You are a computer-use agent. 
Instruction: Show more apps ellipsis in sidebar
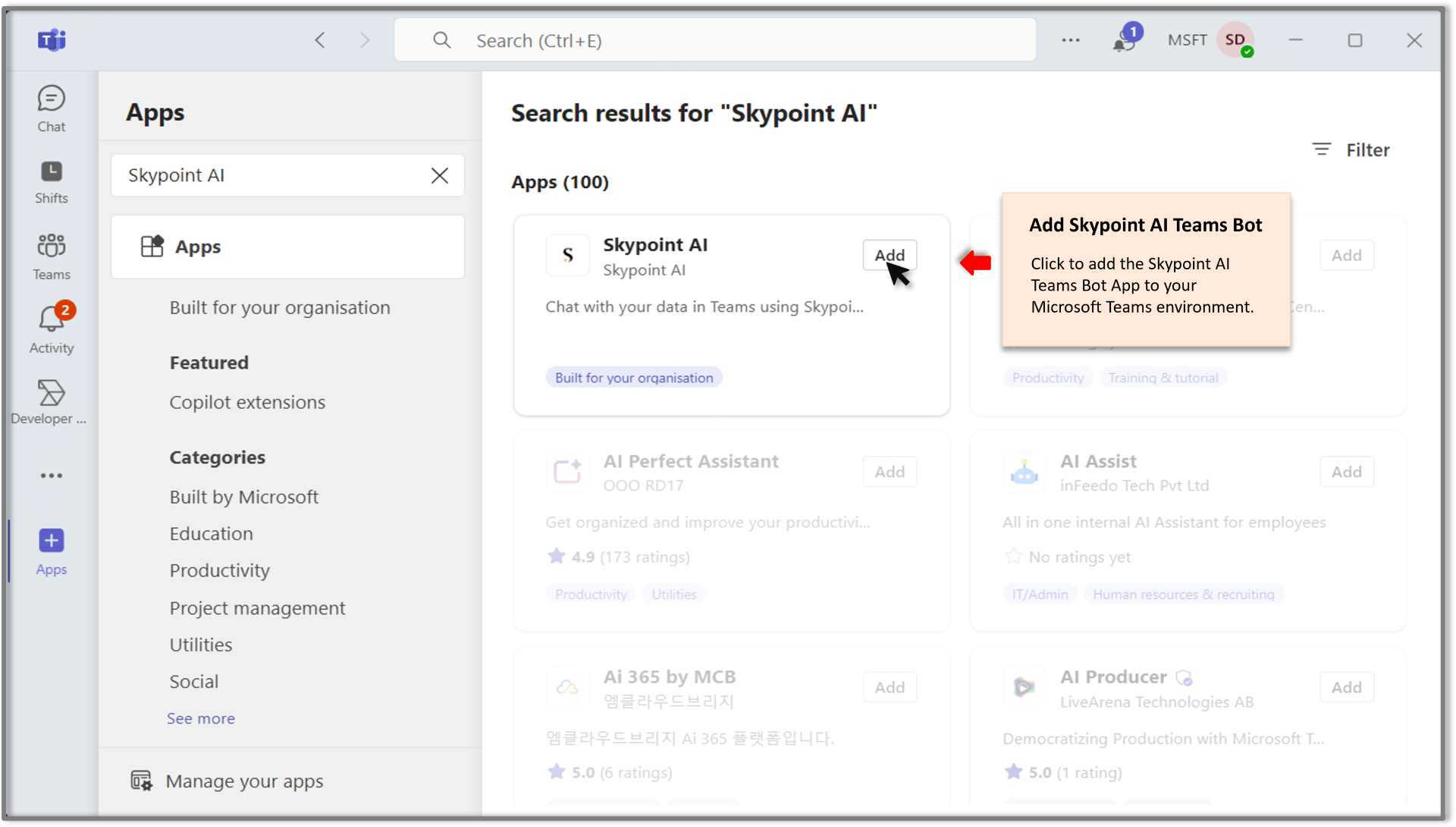pyautogui.click(x=52, y=476)
